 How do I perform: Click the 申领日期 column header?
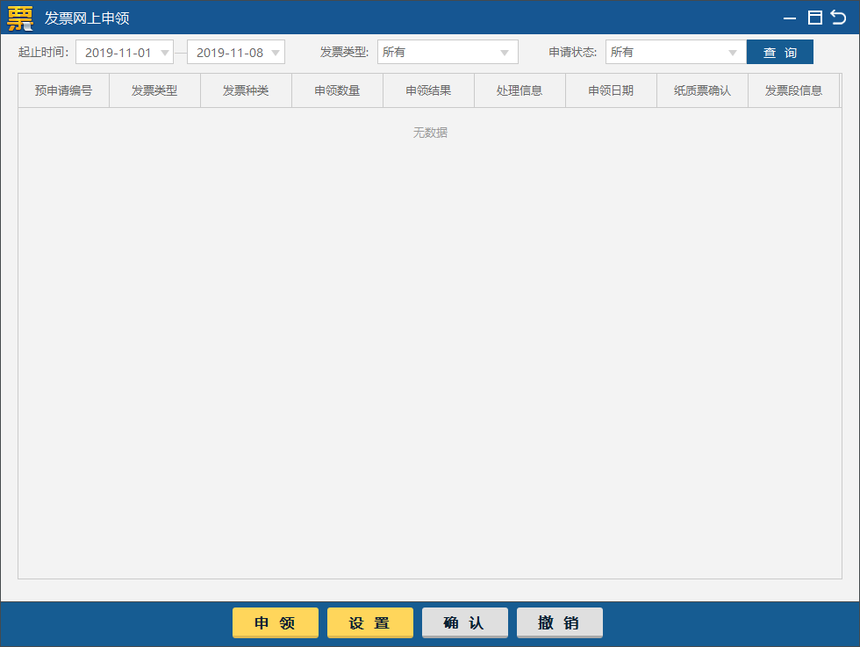tap(611, 91)
